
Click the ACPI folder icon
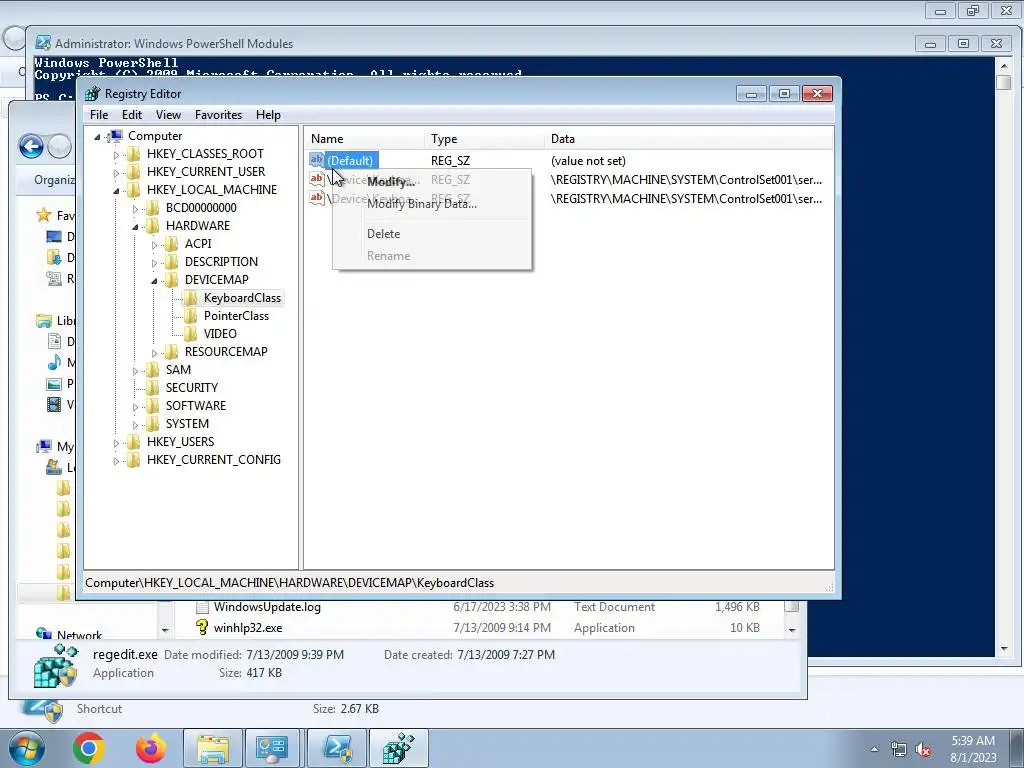coord(171,244)
